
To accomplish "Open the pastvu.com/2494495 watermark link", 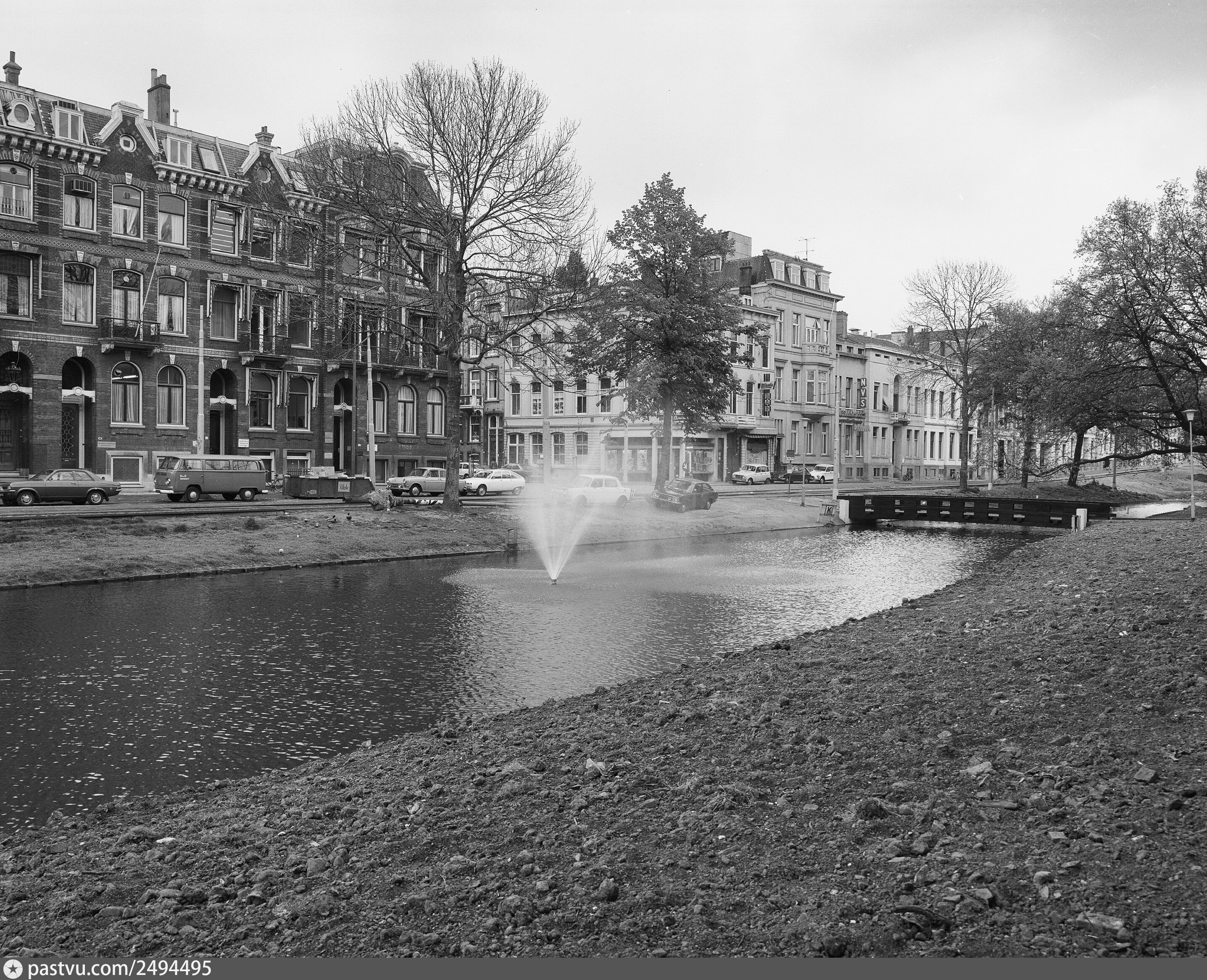I will (x=119, y=969).
